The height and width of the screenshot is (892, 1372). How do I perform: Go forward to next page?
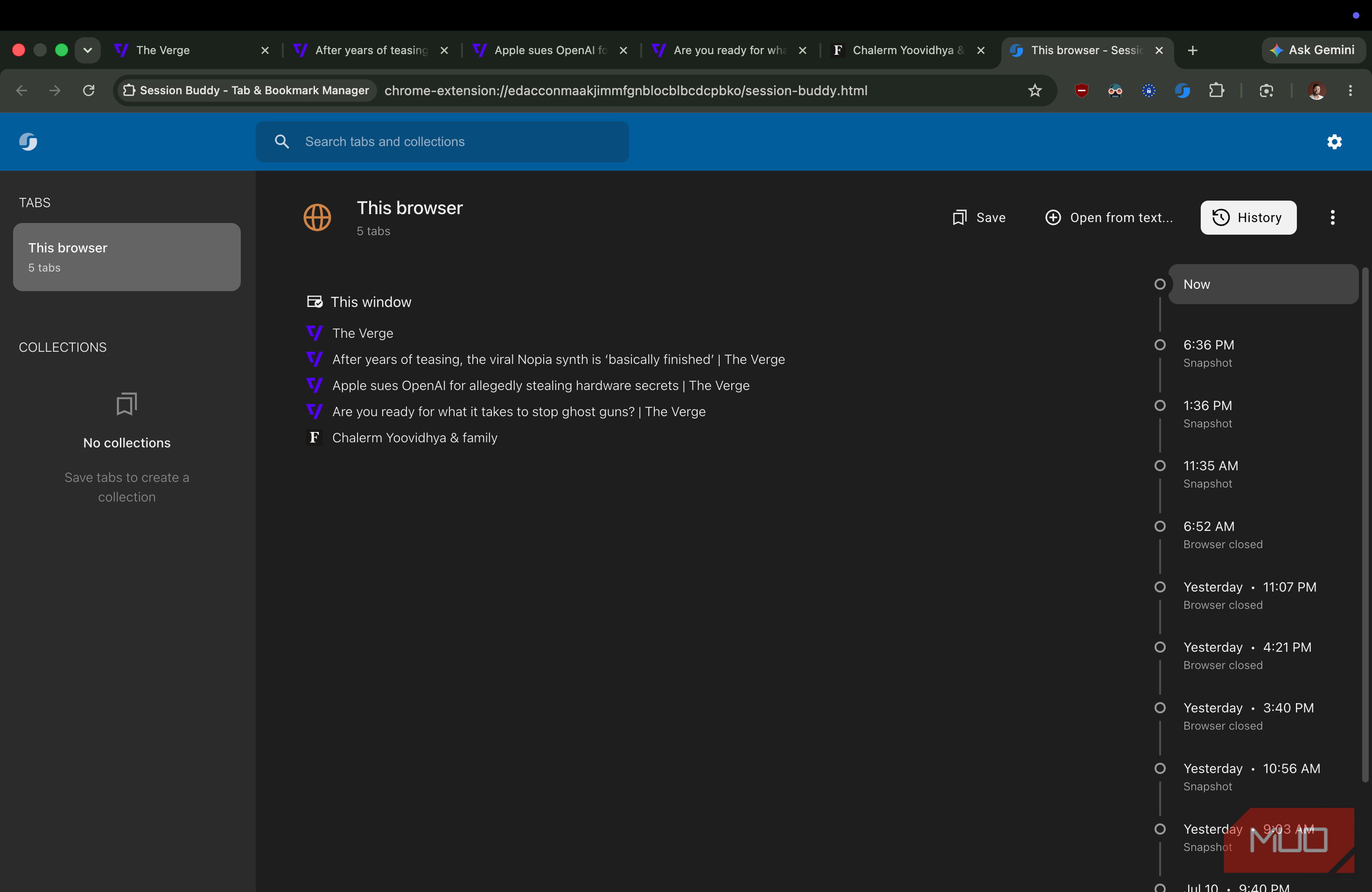[x=55, y=91]
